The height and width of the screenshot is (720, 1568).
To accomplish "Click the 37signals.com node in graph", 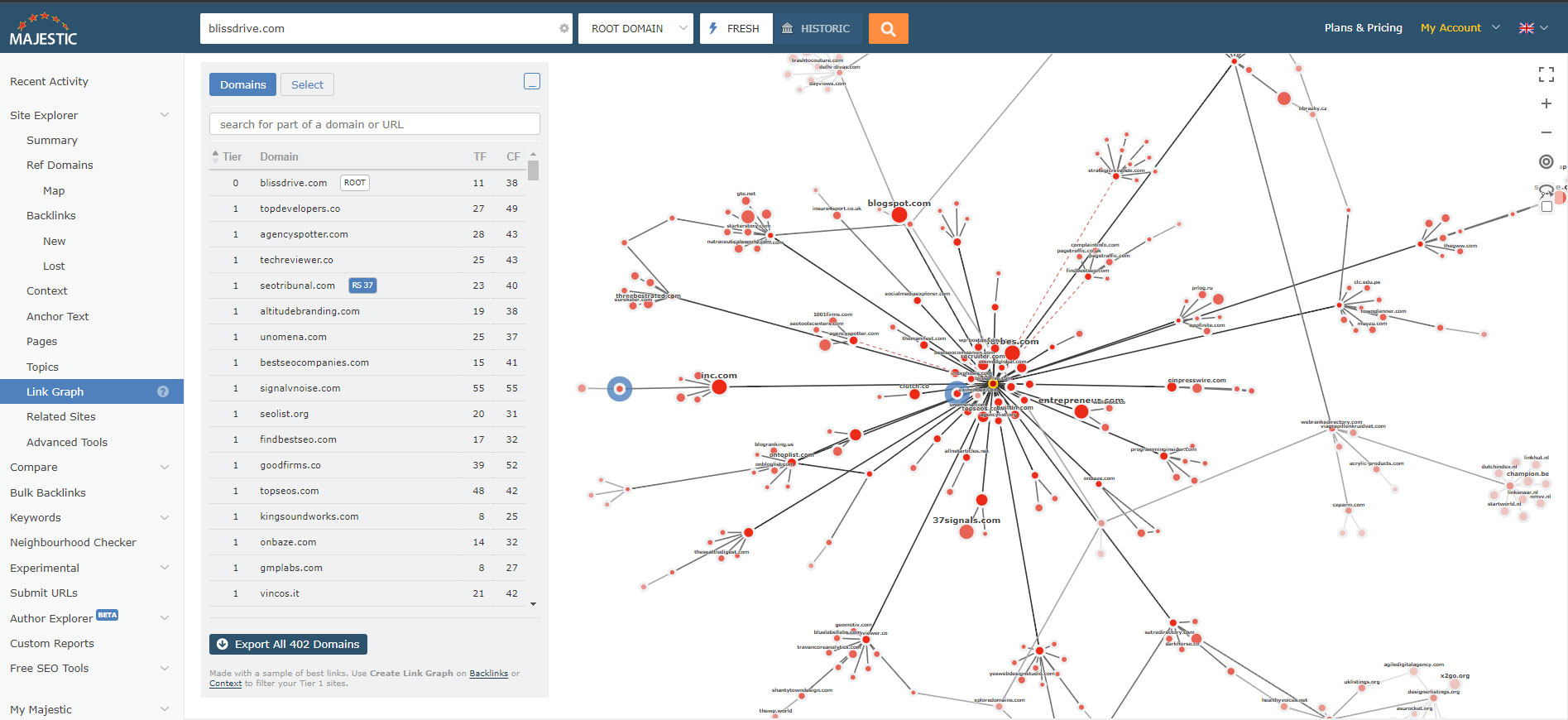I will 966,531.
